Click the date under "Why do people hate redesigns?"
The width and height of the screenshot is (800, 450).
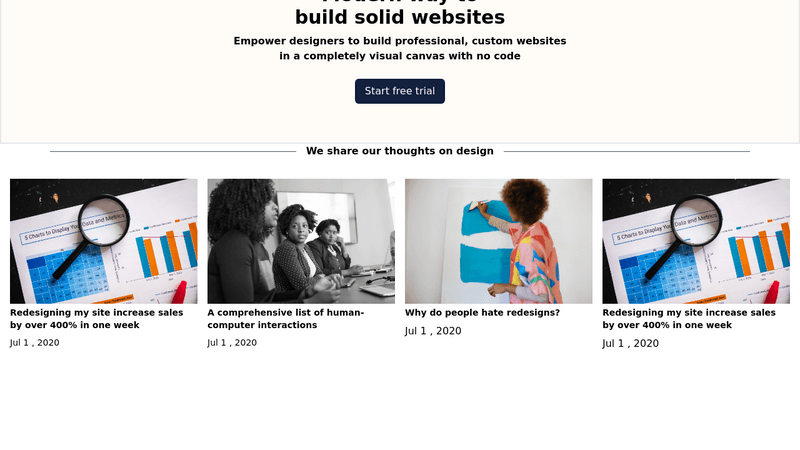433,331
